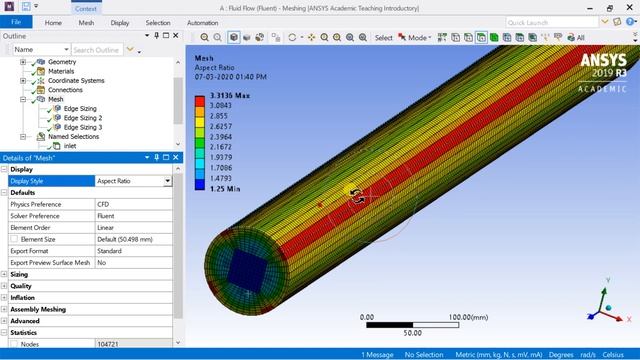Open the File tab
Image resolution: width=640 pixels, height=360 pixels.
pos(16,22)
